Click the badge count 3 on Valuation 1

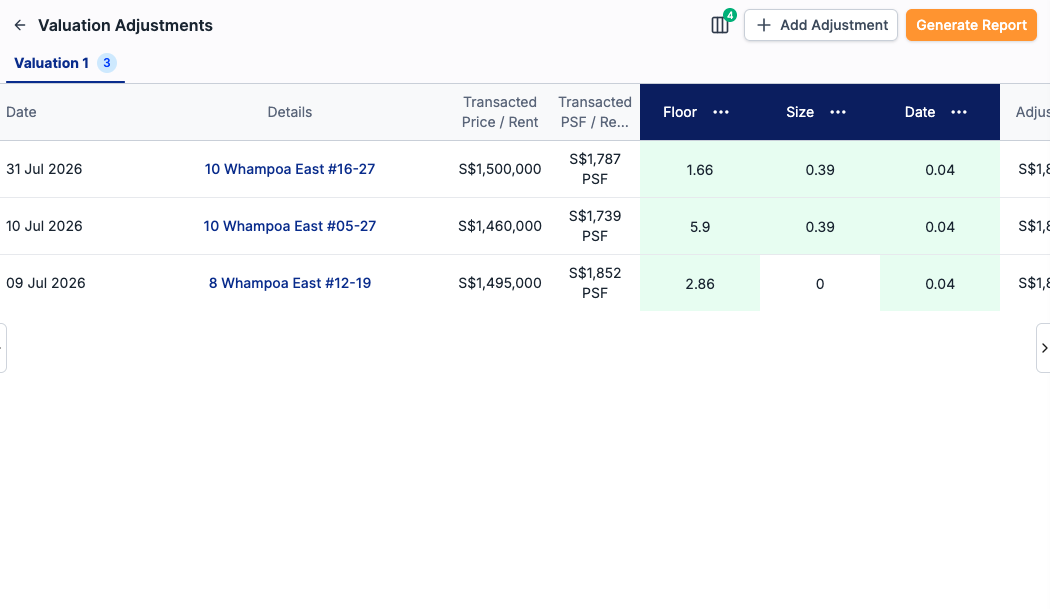(106, 63)
